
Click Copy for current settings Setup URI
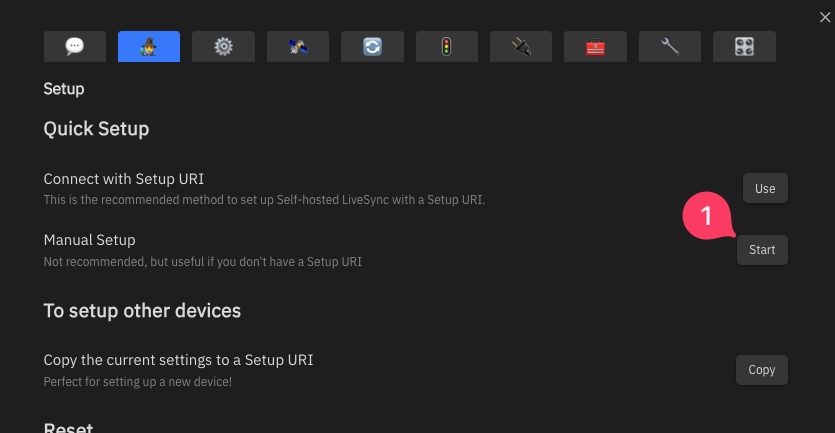coord(762,370)
